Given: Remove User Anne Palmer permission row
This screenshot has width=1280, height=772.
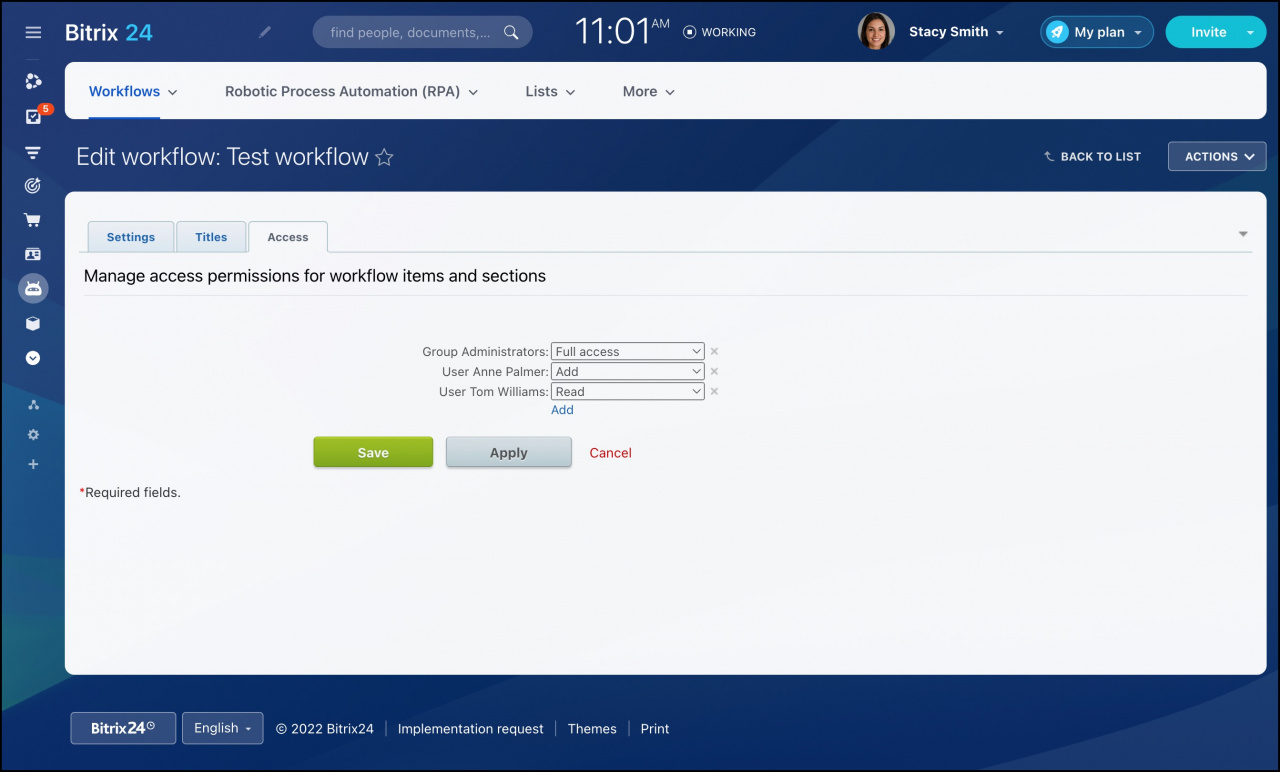Looking at the screenshot, I should [714, 372].
